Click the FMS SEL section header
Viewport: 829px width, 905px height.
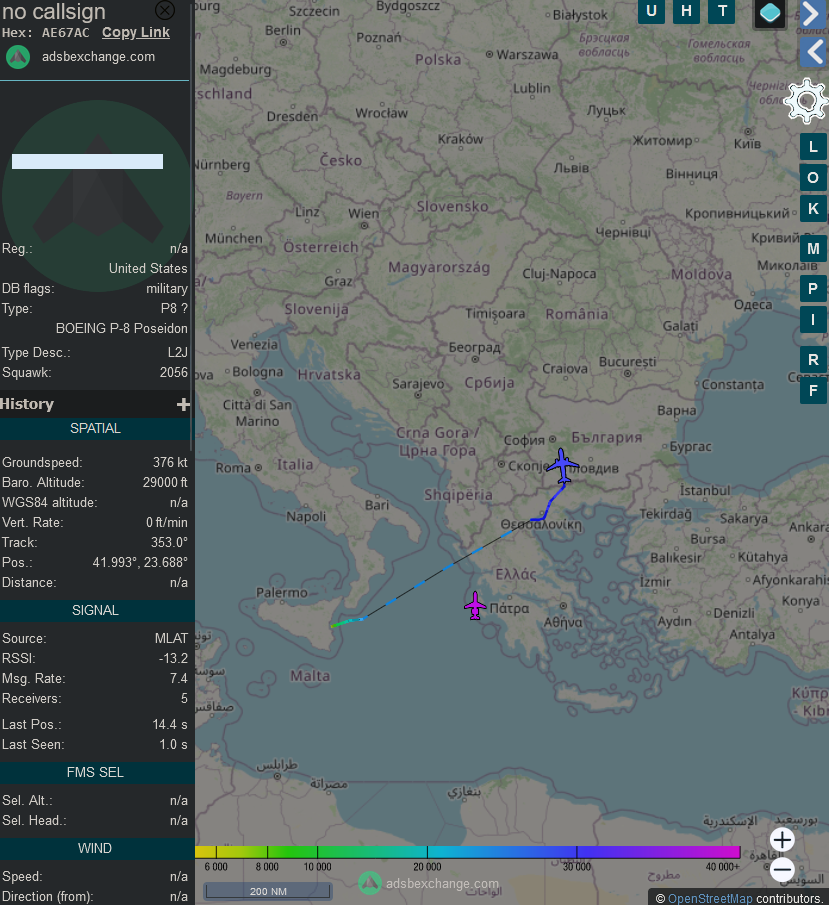pyautogui.click(x=95, y=772)
